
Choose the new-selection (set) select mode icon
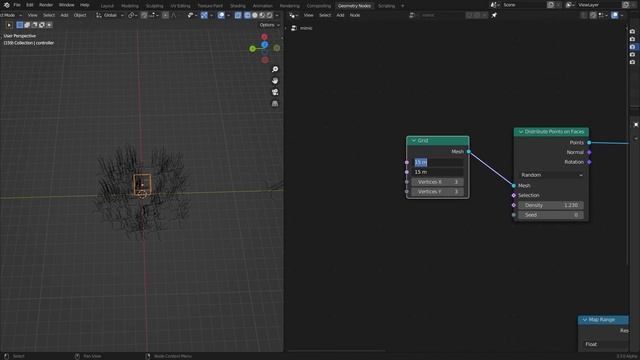[20, 25]
